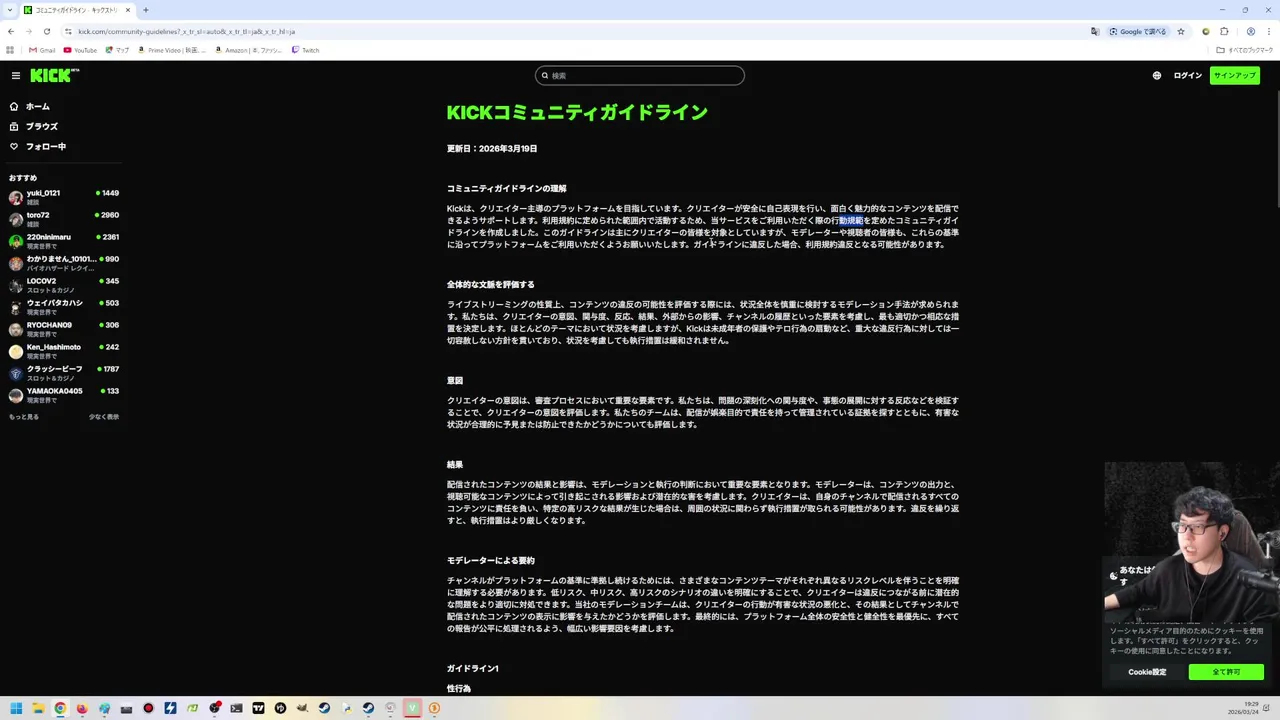The image size is (1280, 720).
Task: Open LOCOV2 recommended channel
Action: [x=63, y=285]
